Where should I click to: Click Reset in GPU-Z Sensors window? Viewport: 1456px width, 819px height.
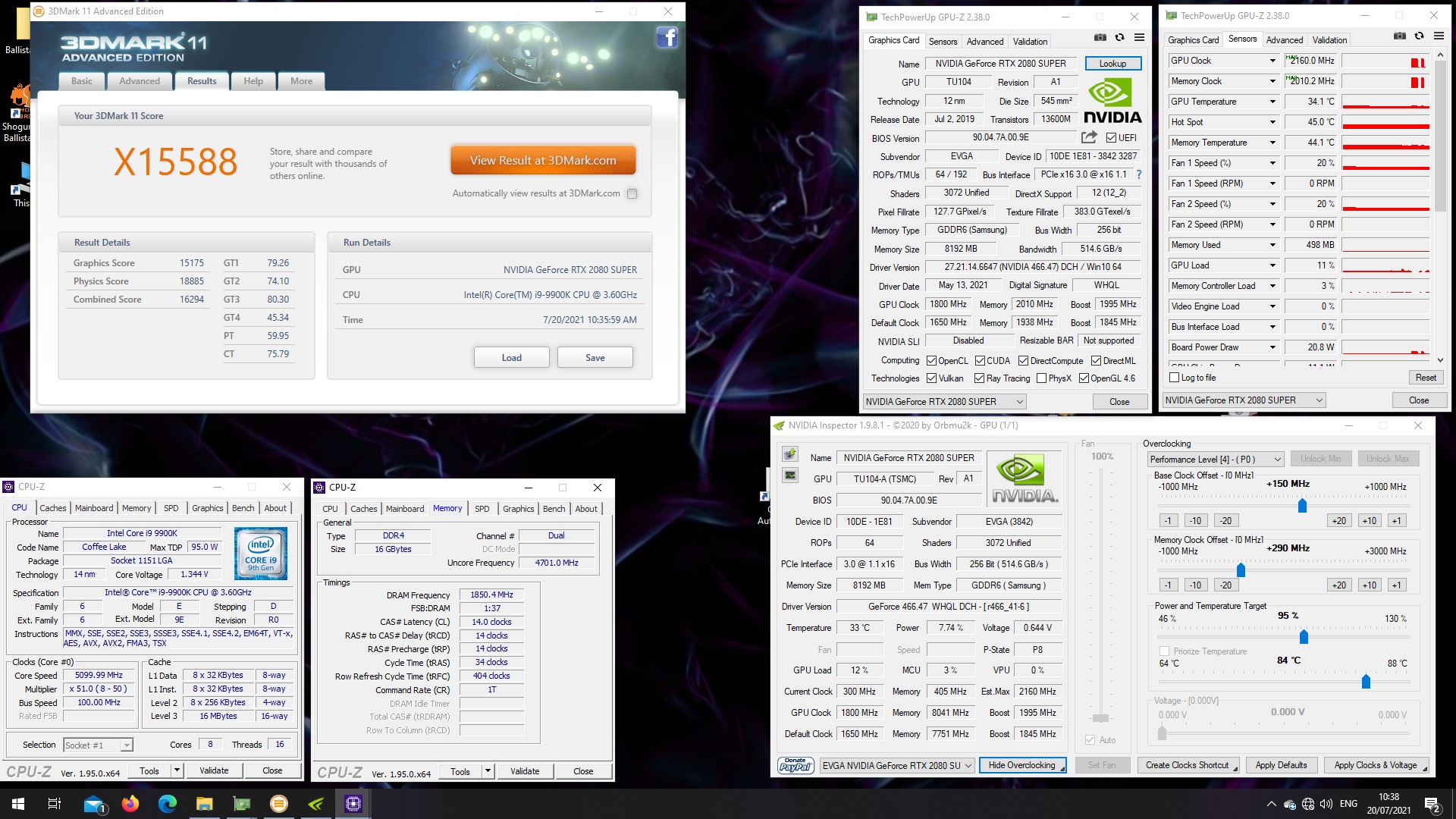(x=1425, y=378)
